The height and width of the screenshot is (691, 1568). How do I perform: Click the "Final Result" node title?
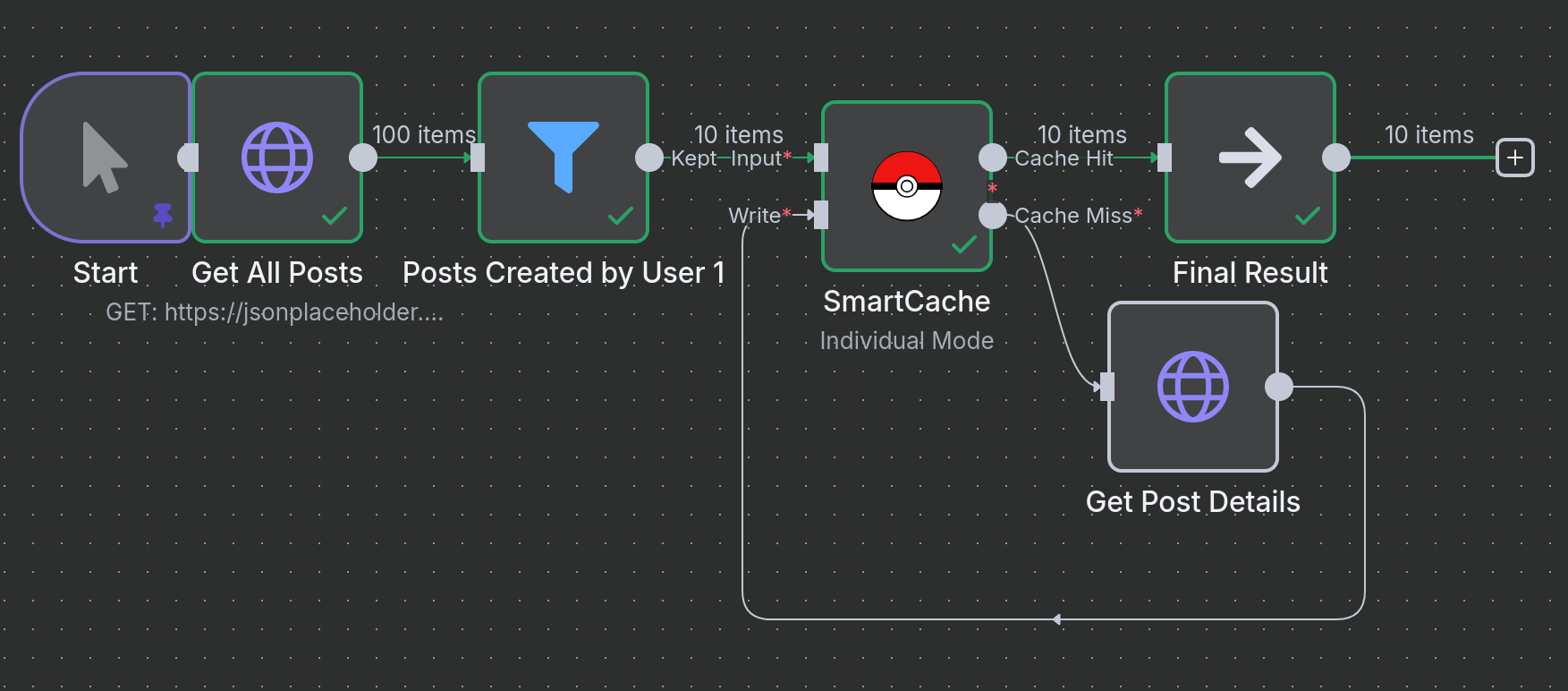pos(1250,273)
